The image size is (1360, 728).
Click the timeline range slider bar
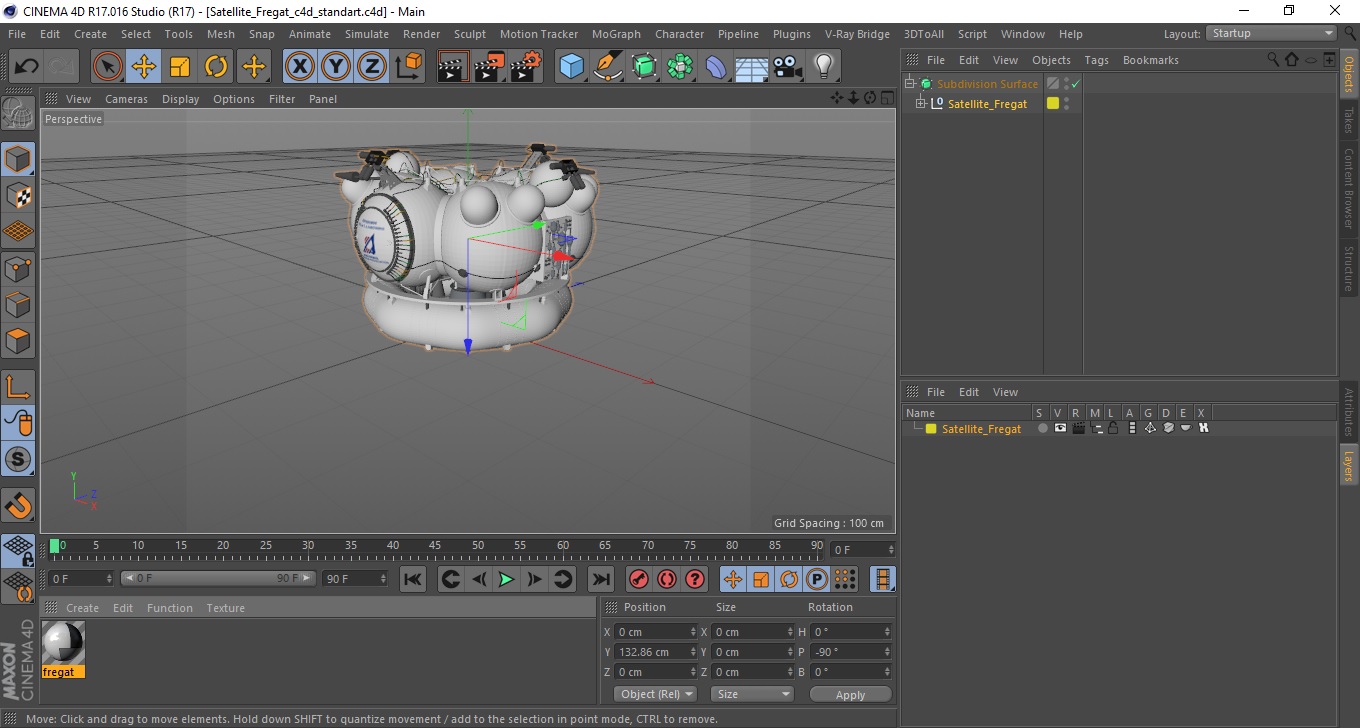click(x=218, y=578)
